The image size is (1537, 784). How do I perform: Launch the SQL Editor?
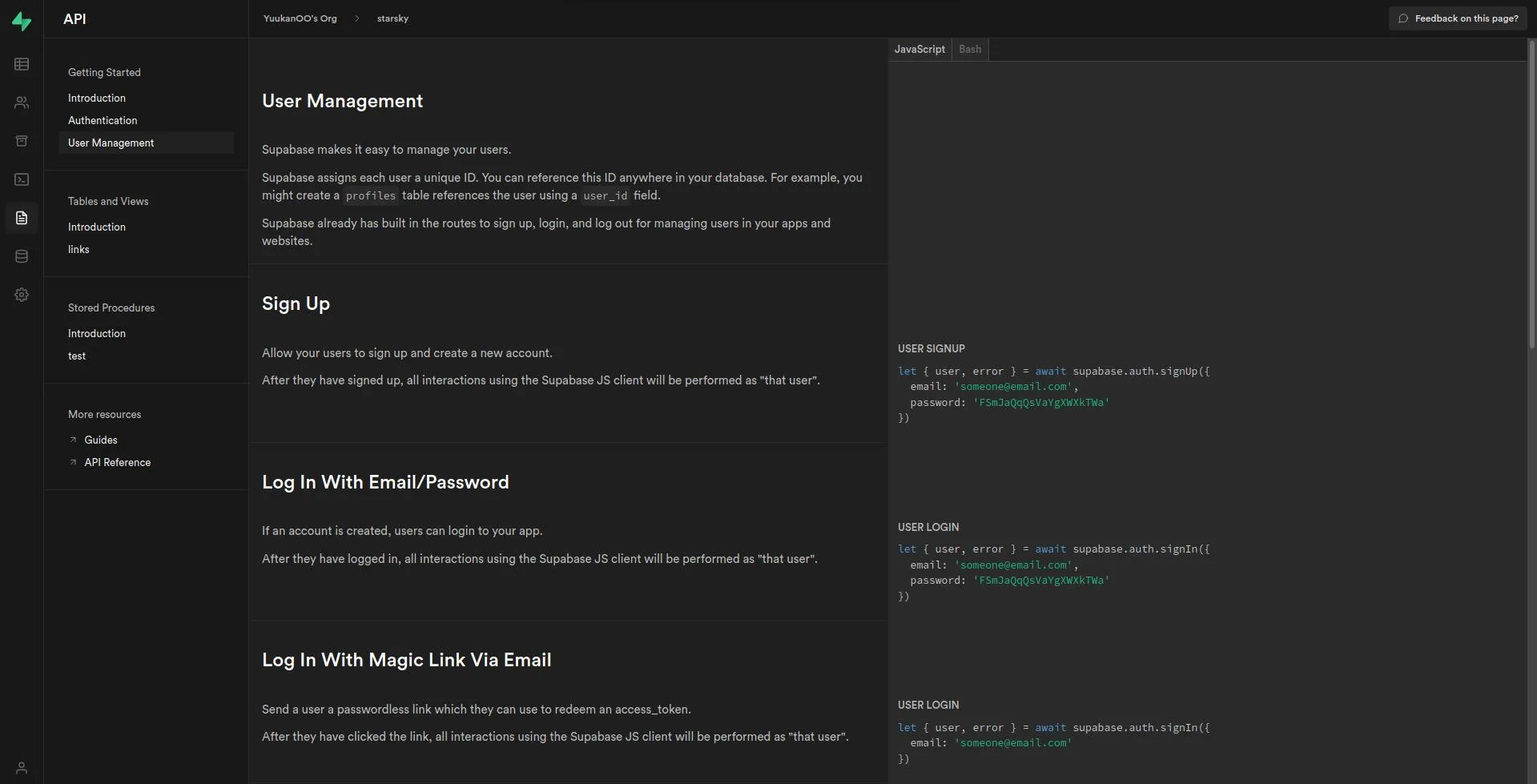click(x=21, y=179)
